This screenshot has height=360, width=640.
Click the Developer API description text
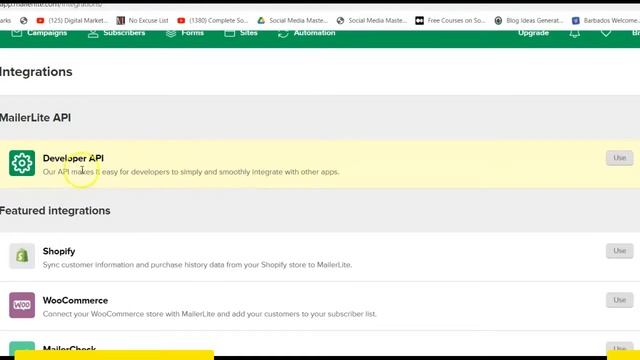(x=191, y=172)
